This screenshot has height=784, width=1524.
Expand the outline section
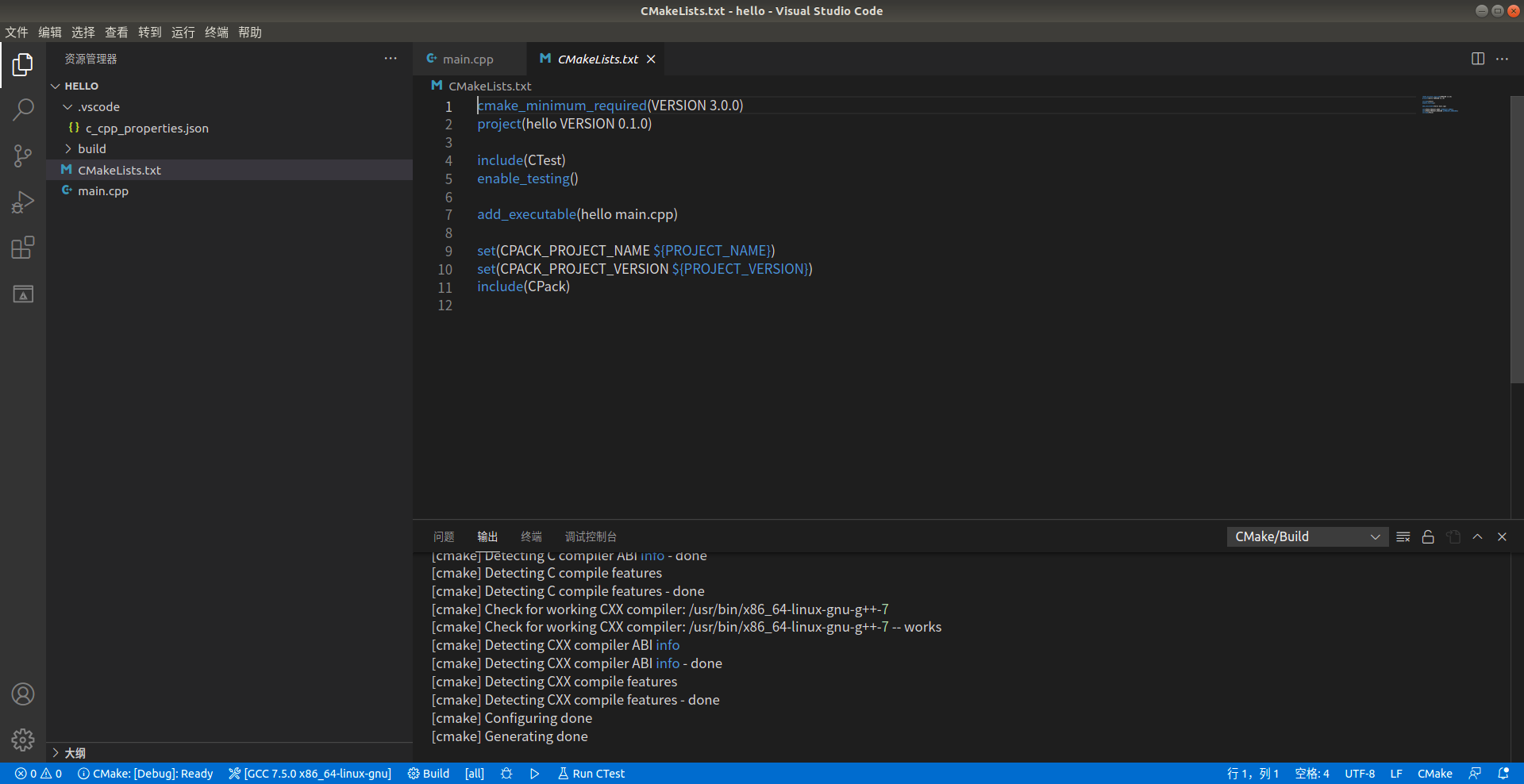pyautogui.click(x=229, y=753)
